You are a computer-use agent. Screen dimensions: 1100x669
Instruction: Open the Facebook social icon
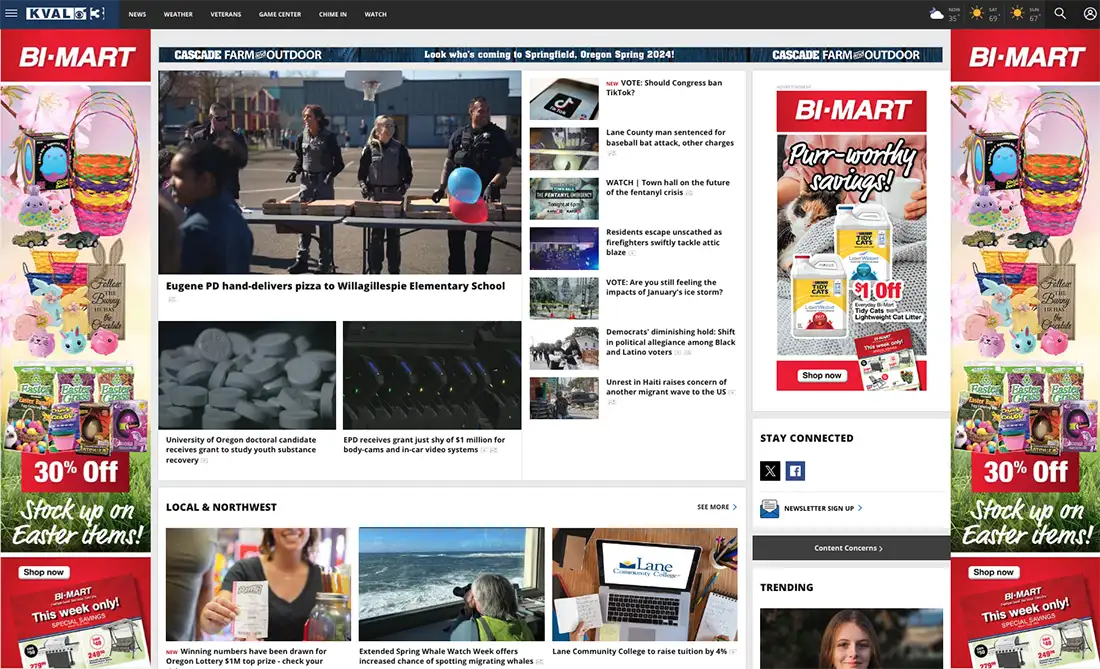(795, 471)
